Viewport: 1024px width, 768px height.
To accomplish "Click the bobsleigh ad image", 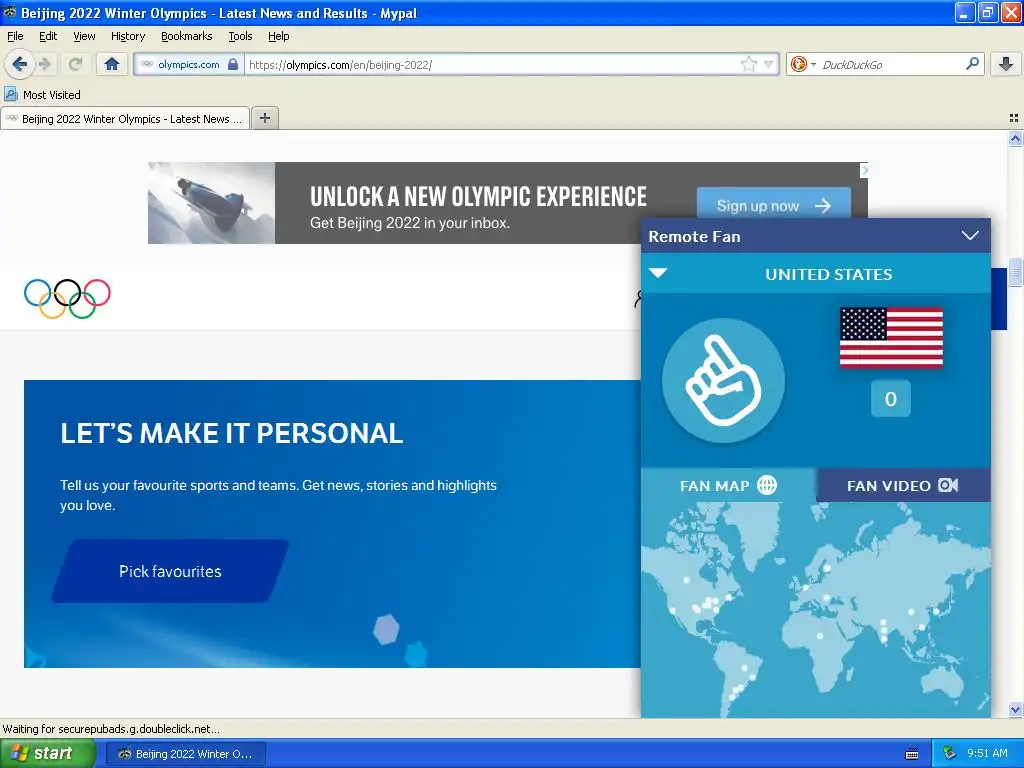I will 211,202.
